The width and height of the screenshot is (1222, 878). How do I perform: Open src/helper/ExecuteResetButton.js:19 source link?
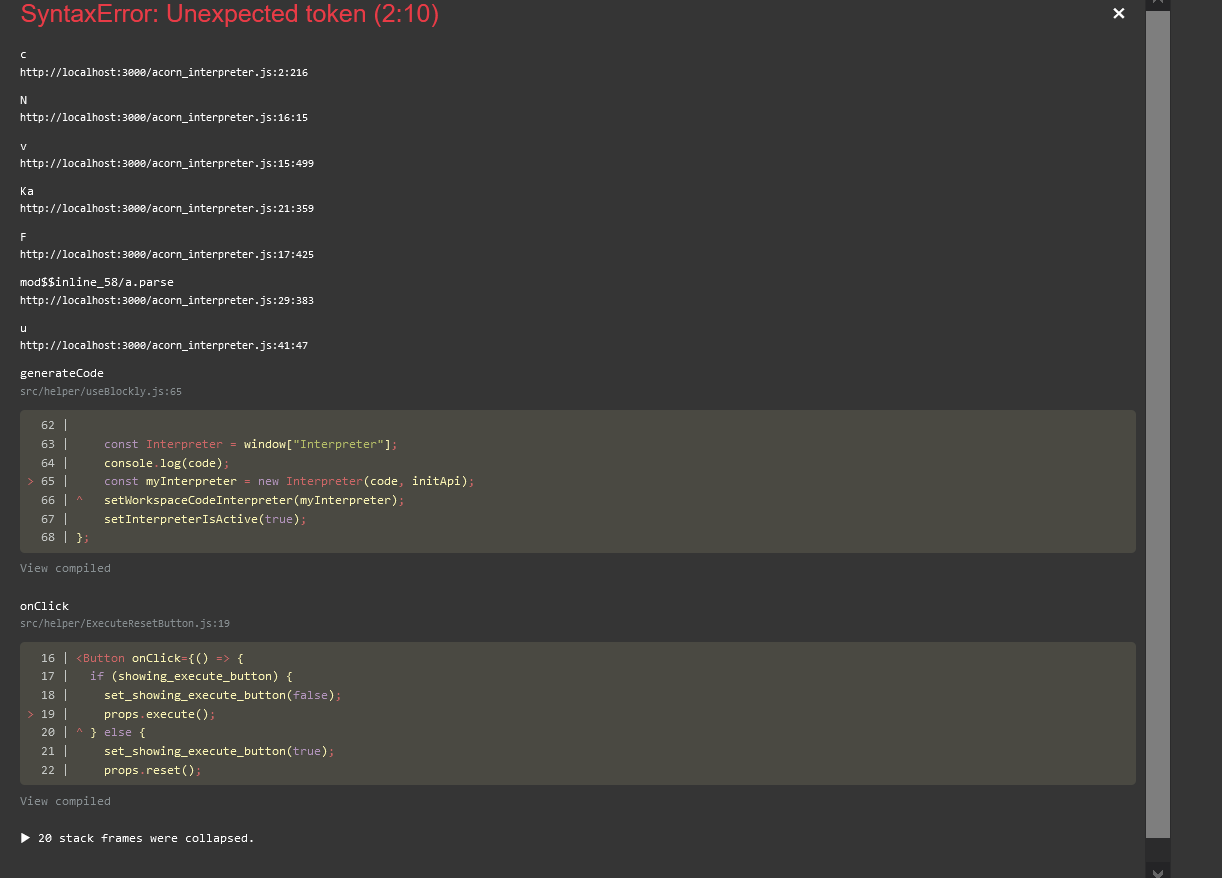pos(125,624)
